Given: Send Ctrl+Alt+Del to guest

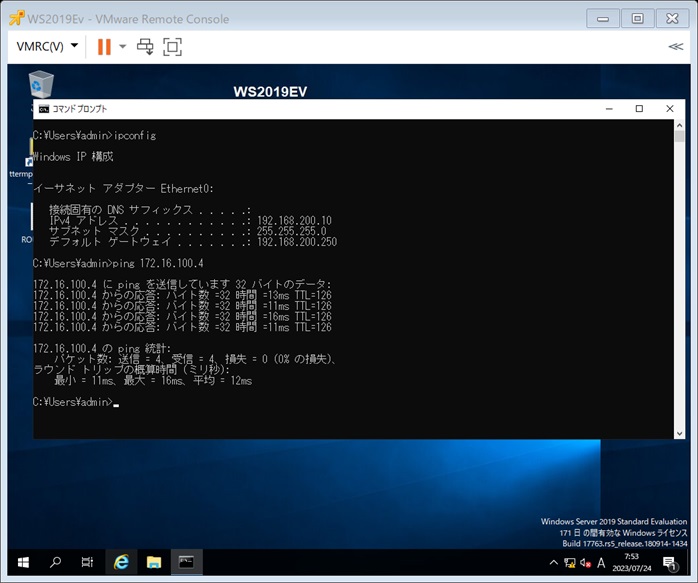Looking at the screenshot, I should pos(145,46).
